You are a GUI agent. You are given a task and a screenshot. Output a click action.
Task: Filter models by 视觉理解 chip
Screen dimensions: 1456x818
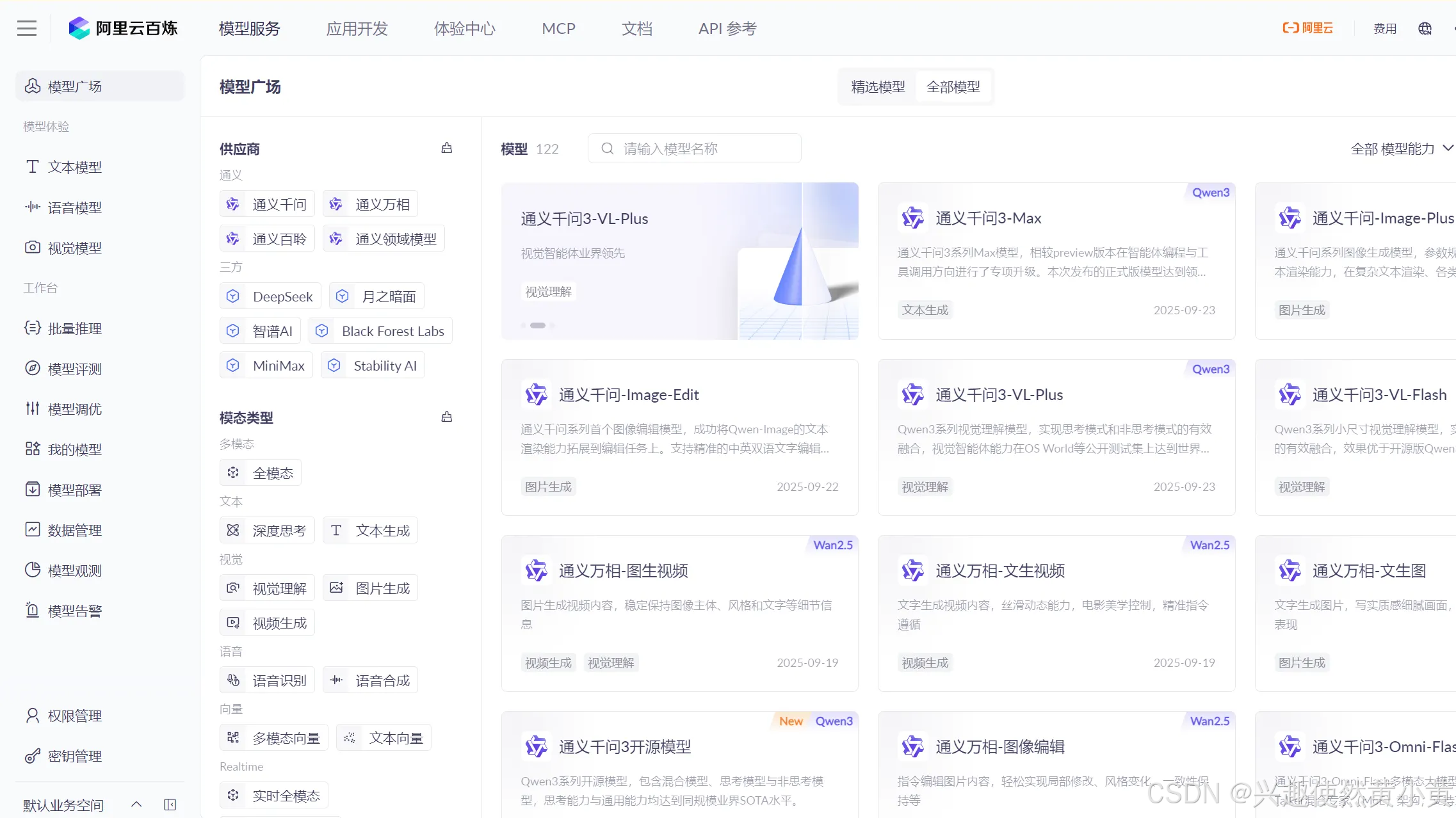[267, 588]
